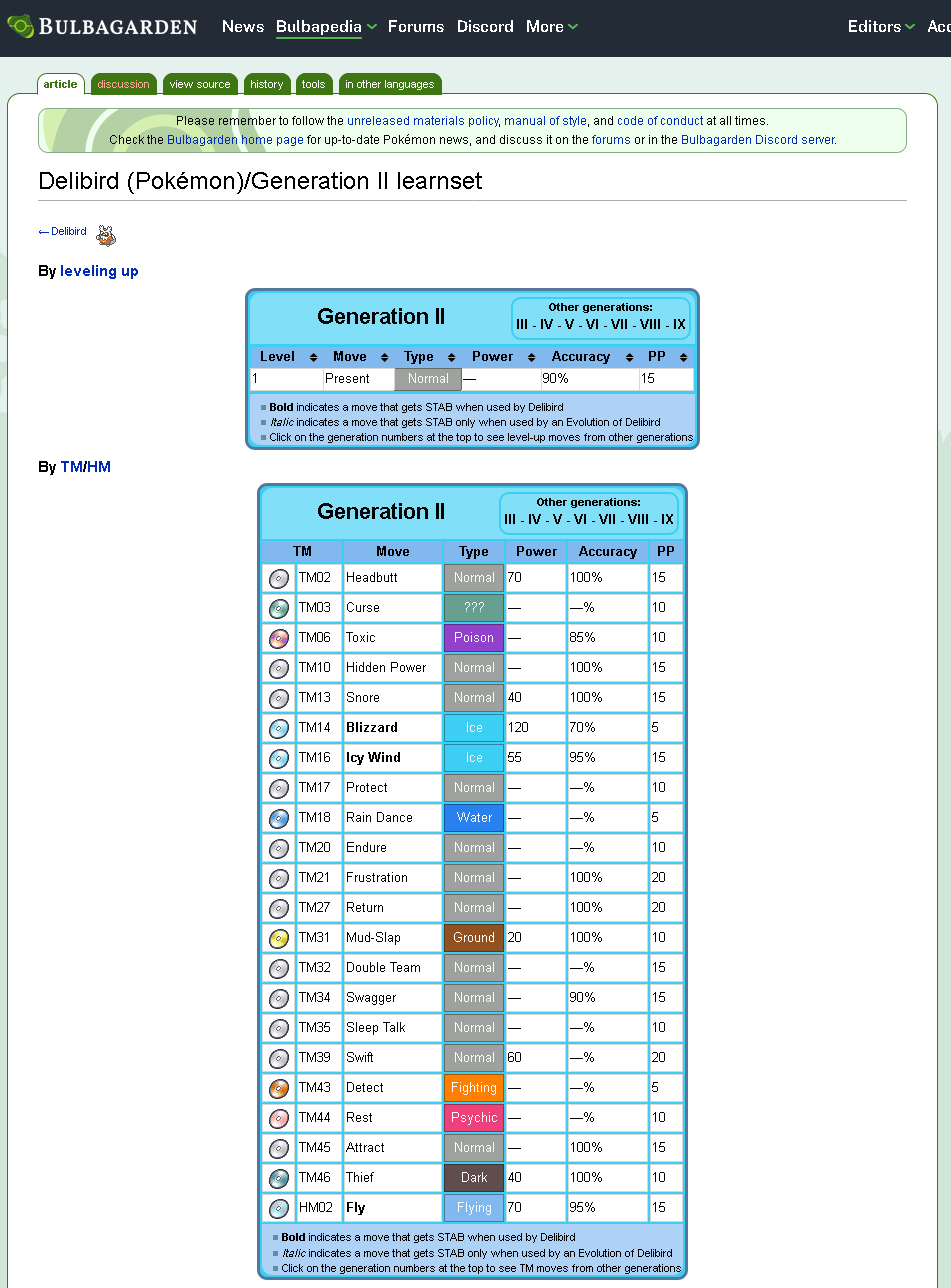Open the News menu item

coord(243,27)
